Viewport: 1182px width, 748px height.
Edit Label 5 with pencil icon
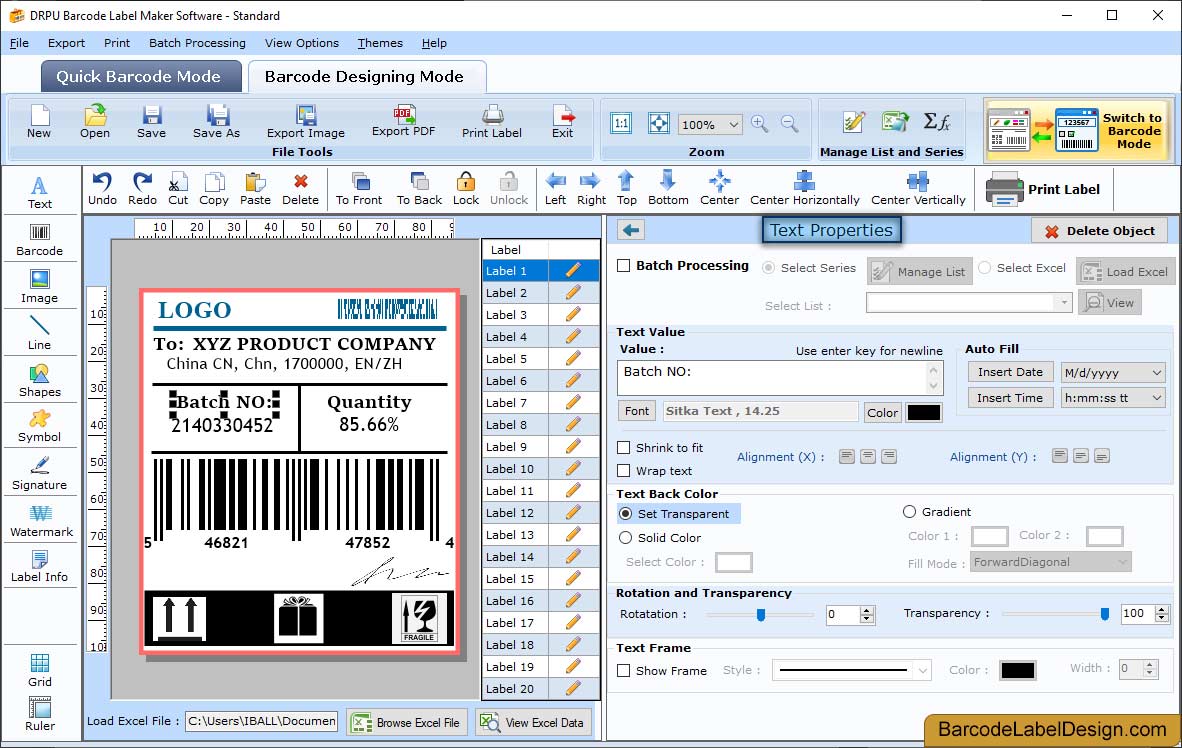[x=573, y=359]
